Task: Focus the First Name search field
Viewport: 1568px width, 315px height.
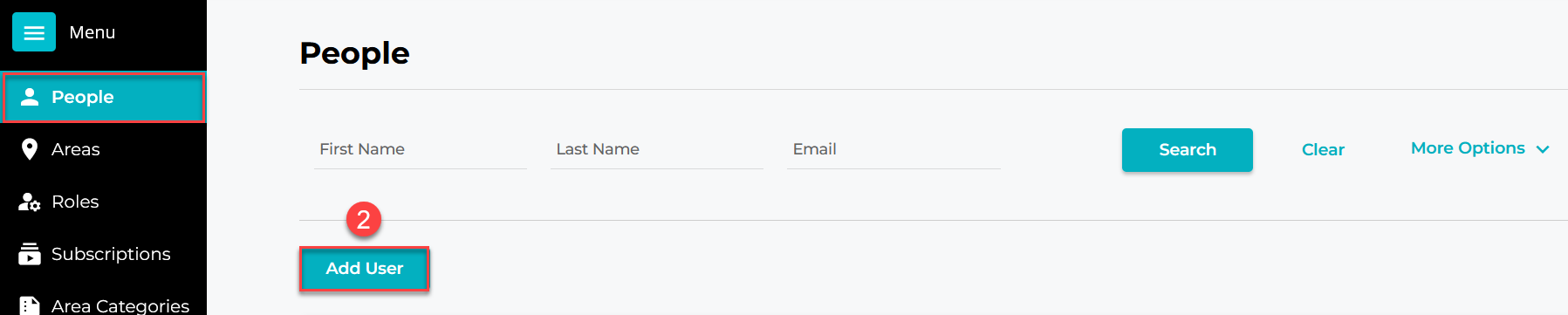Action: click(421, 149)
